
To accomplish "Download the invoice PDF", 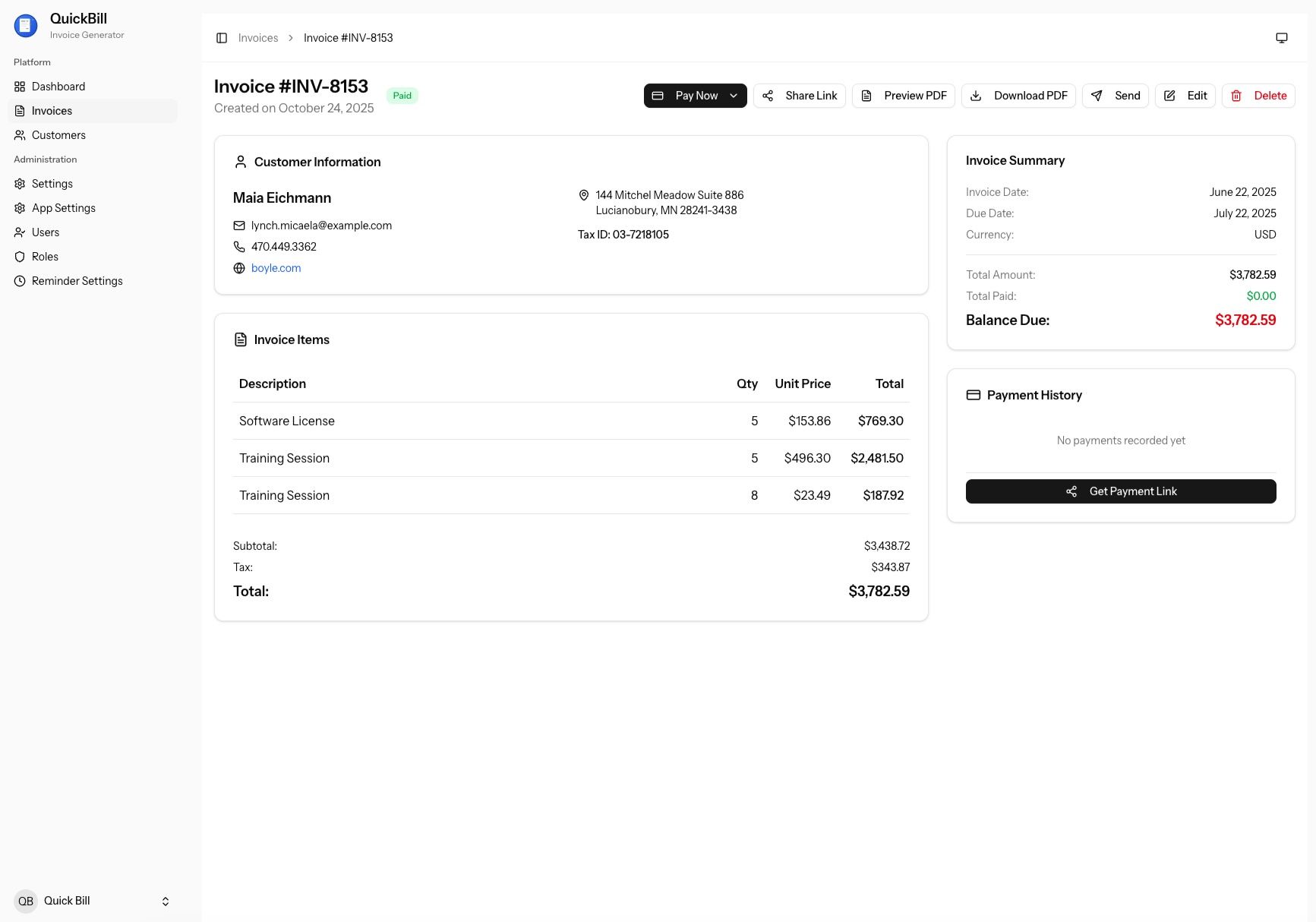I will click(1018, 96).
